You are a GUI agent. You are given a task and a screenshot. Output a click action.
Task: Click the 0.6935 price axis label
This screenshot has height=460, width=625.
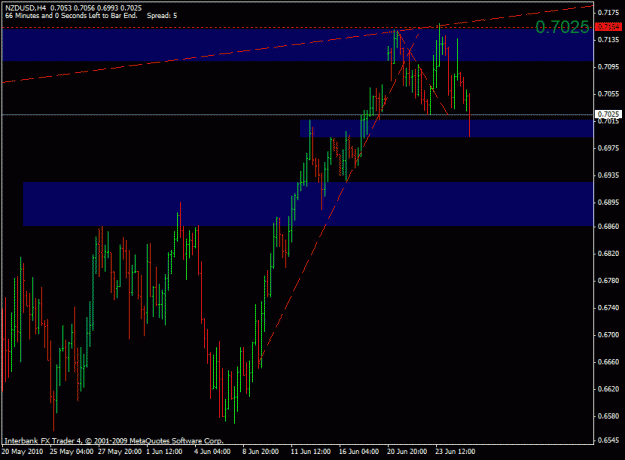pos(608,175)
